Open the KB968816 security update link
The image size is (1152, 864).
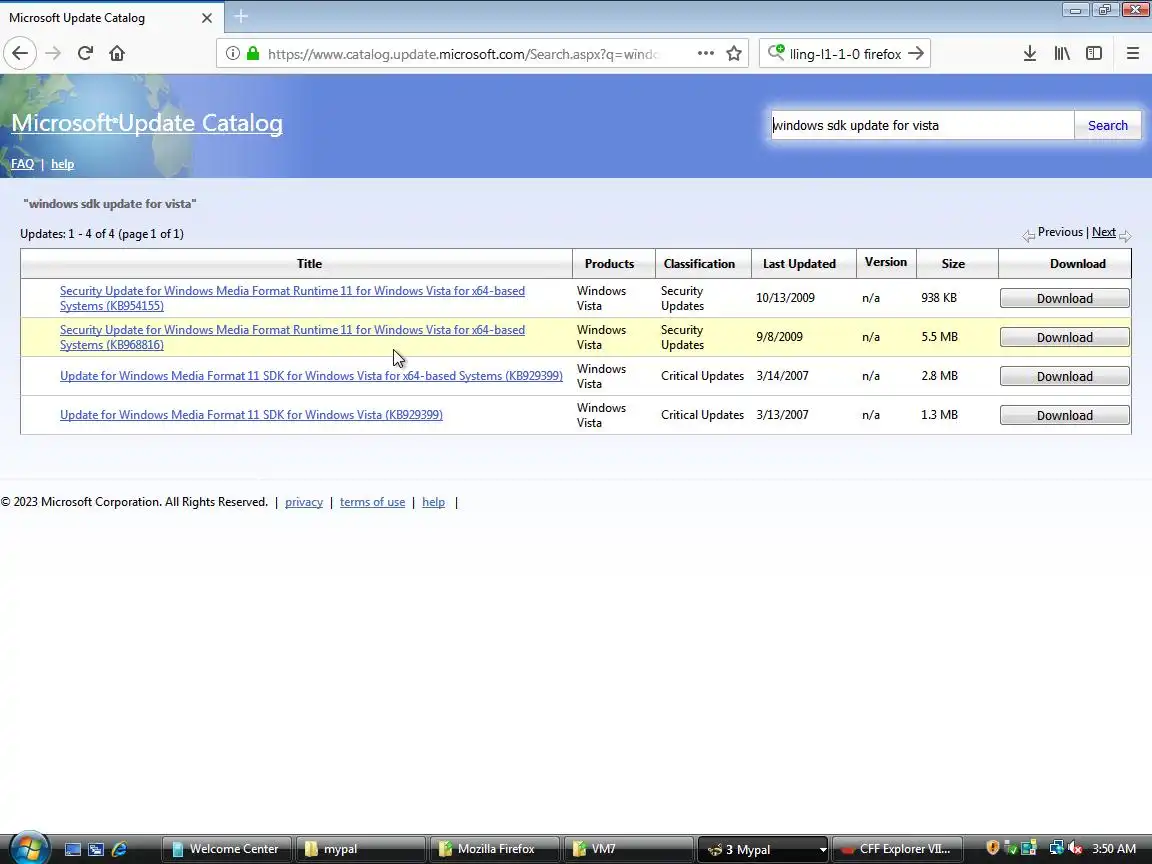point(292,337)
